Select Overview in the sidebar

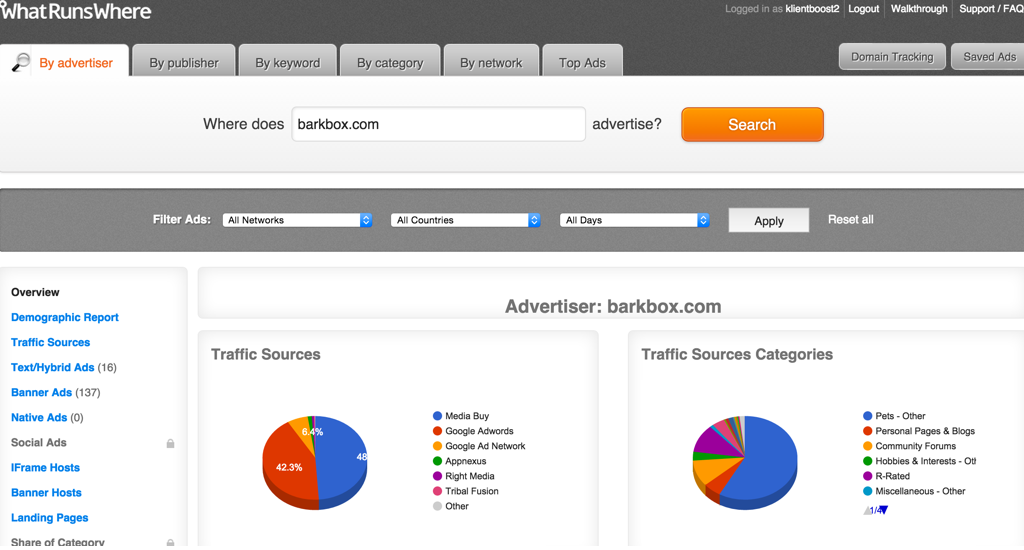coord(35,292)
